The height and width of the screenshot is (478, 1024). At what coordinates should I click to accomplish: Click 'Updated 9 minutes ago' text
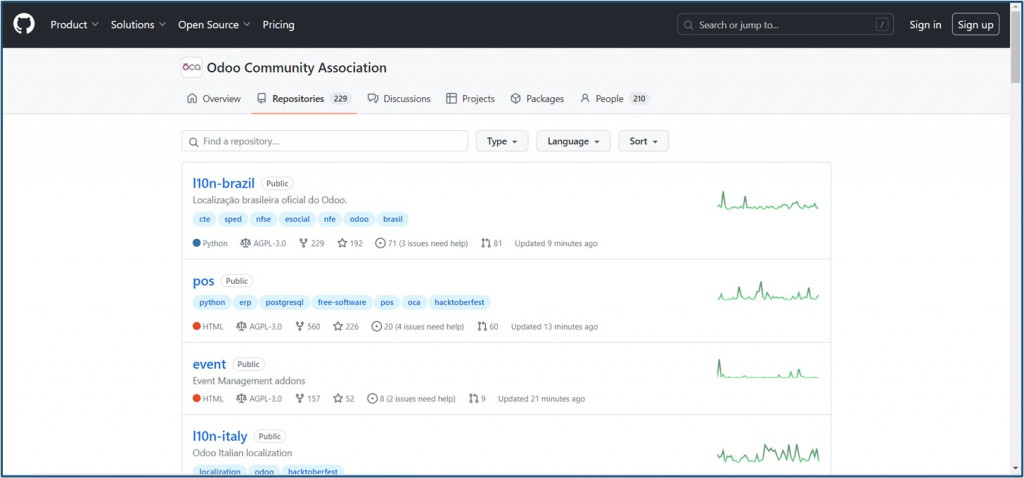tap(556, 244)
